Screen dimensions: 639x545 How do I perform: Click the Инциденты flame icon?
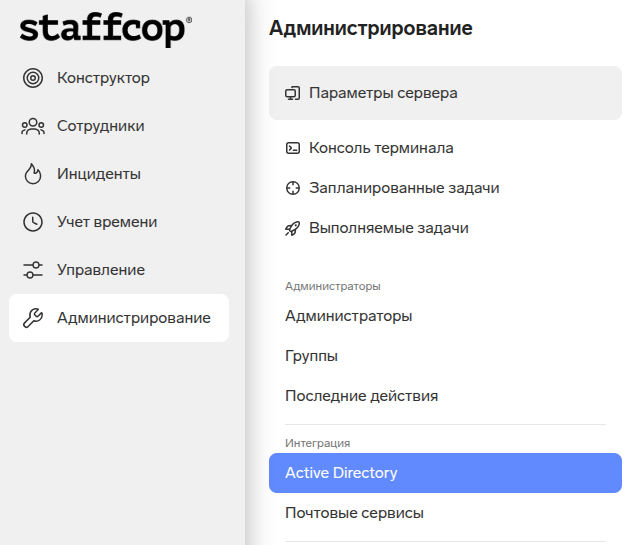click(x=33, y=174)
